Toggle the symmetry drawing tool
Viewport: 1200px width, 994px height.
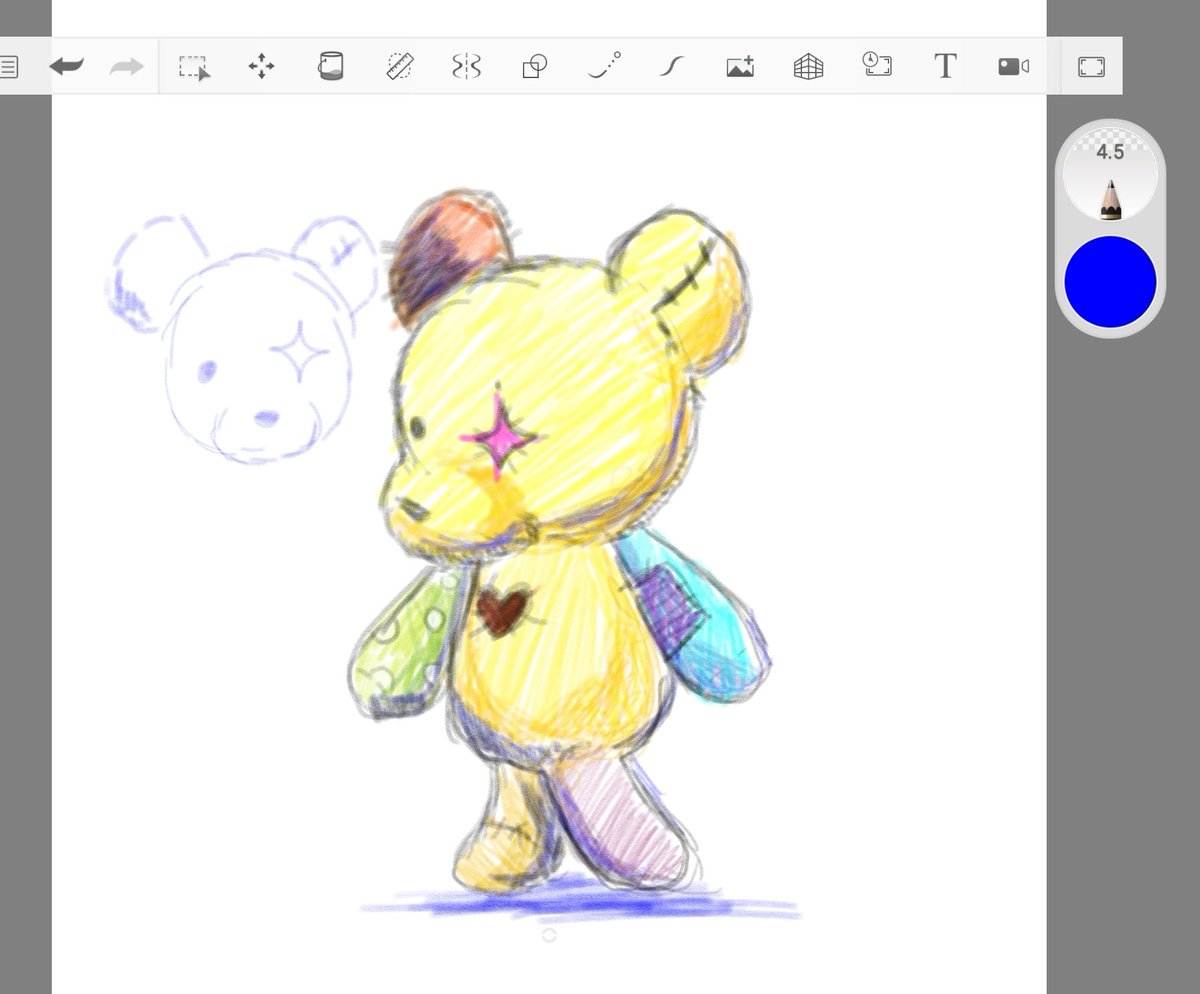(467, 67)
